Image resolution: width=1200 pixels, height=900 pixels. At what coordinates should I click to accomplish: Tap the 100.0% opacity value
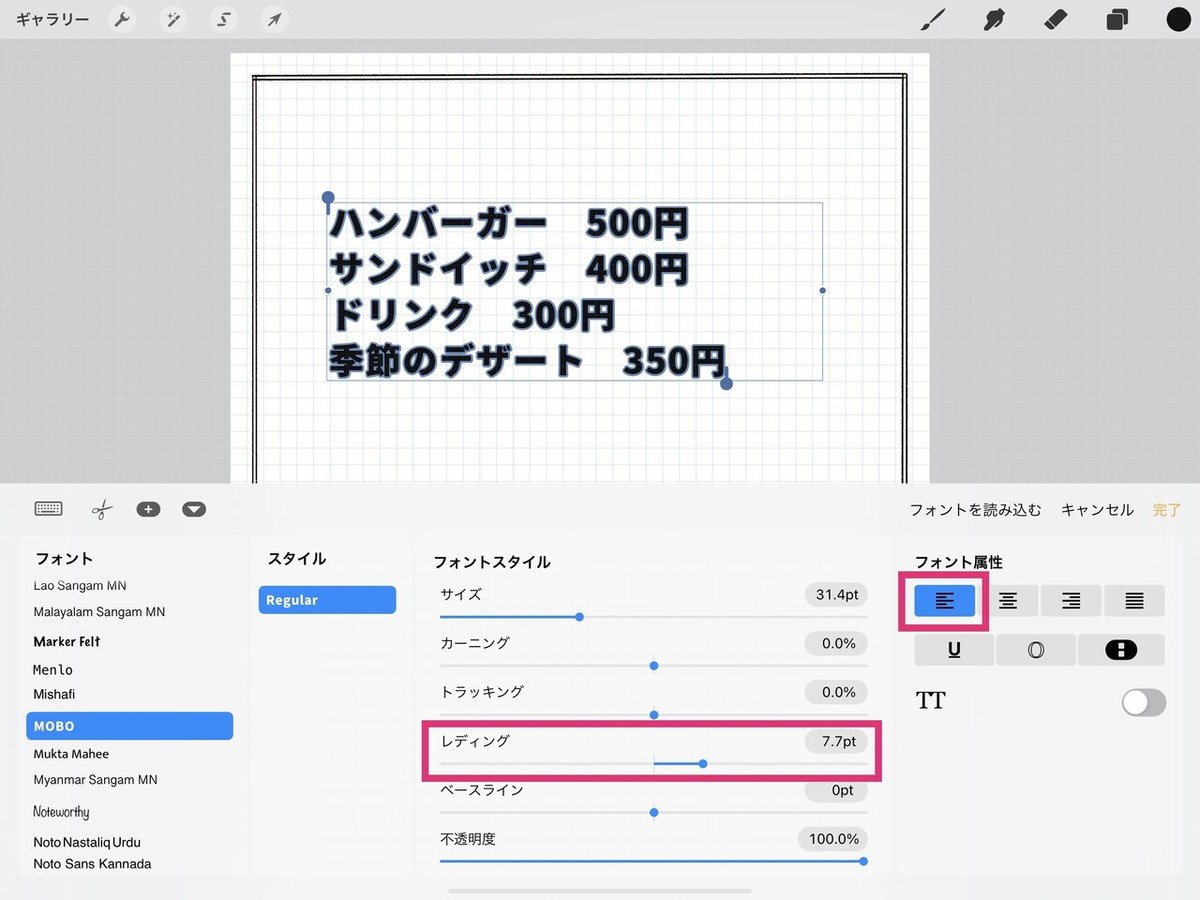pyautogui.click(x=832, y=839)
